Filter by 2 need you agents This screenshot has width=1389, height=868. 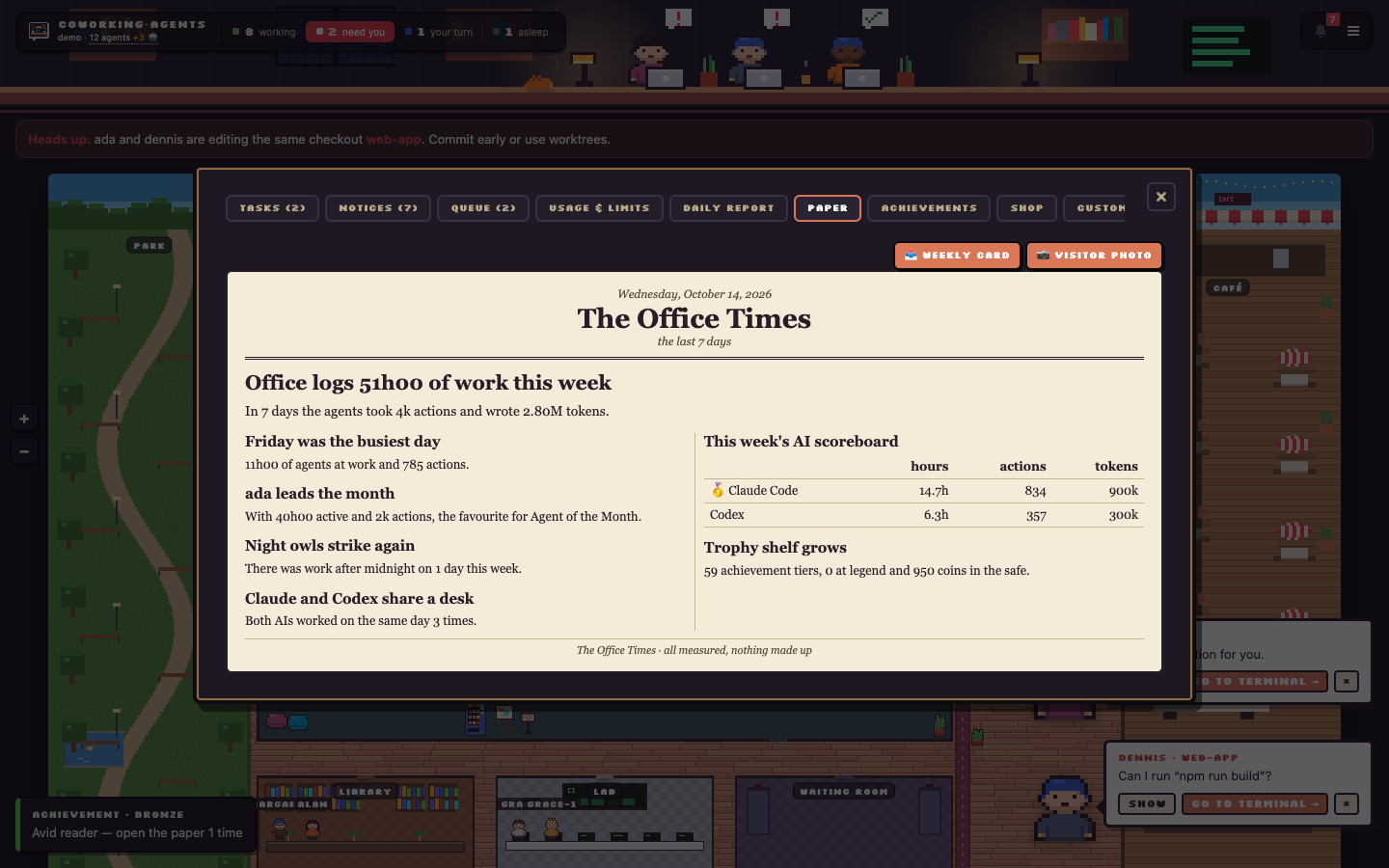tap(350, 32)
